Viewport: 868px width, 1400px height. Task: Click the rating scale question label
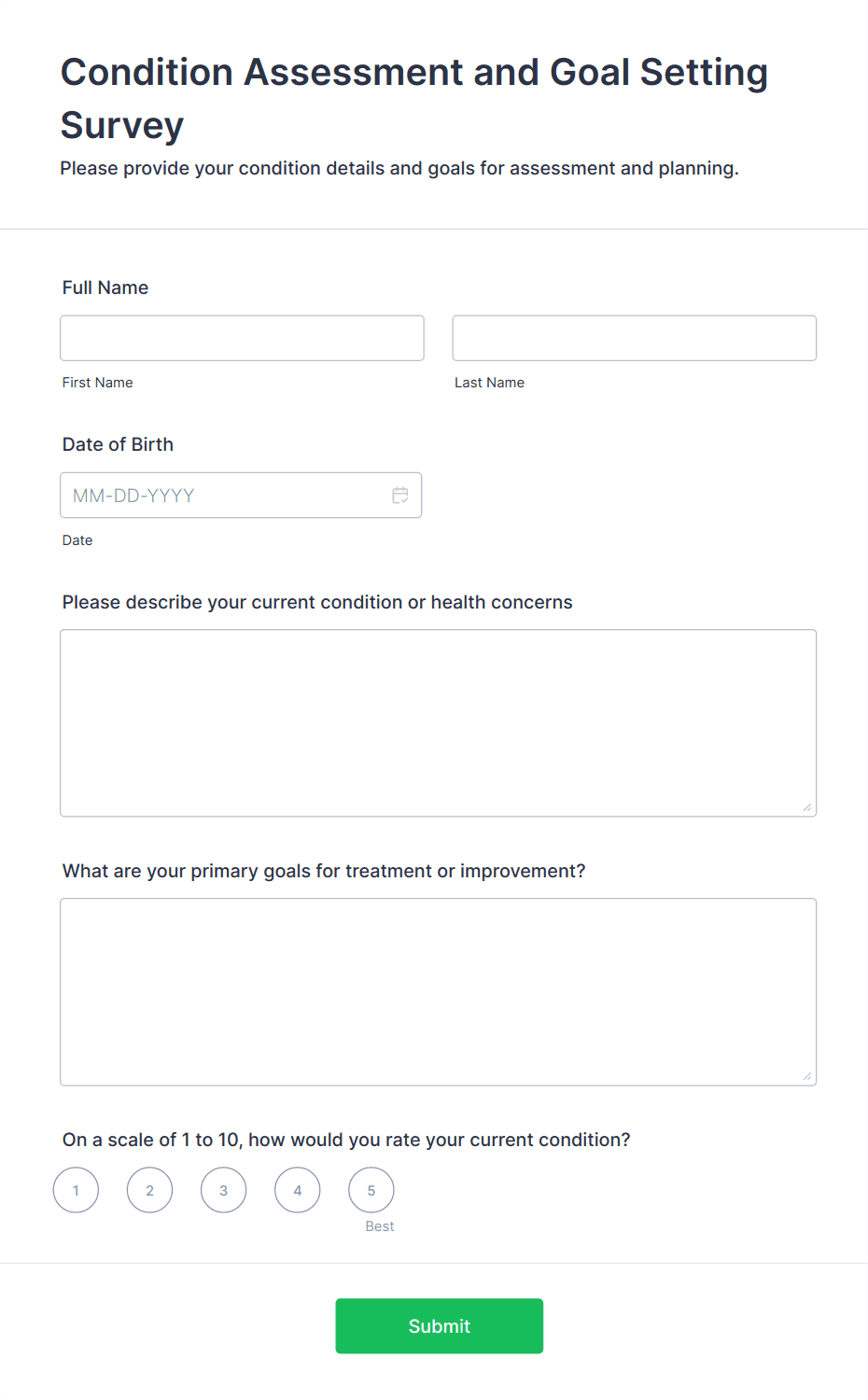coord(346,1140)
